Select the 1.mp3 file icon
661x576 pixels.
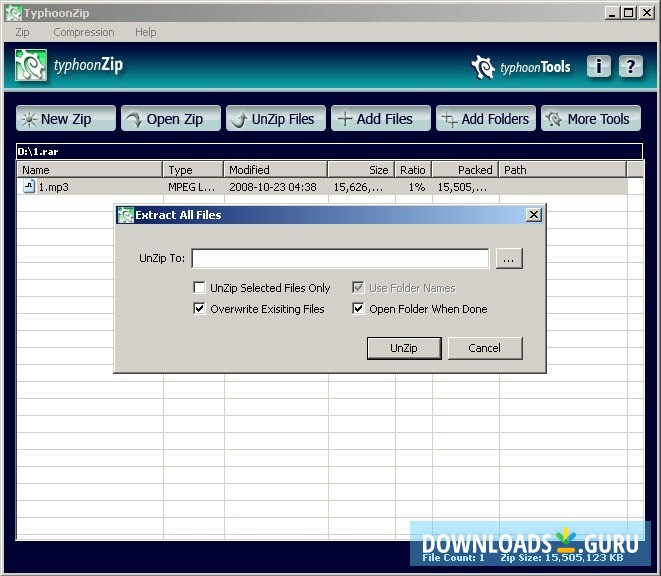click(29, 186)
